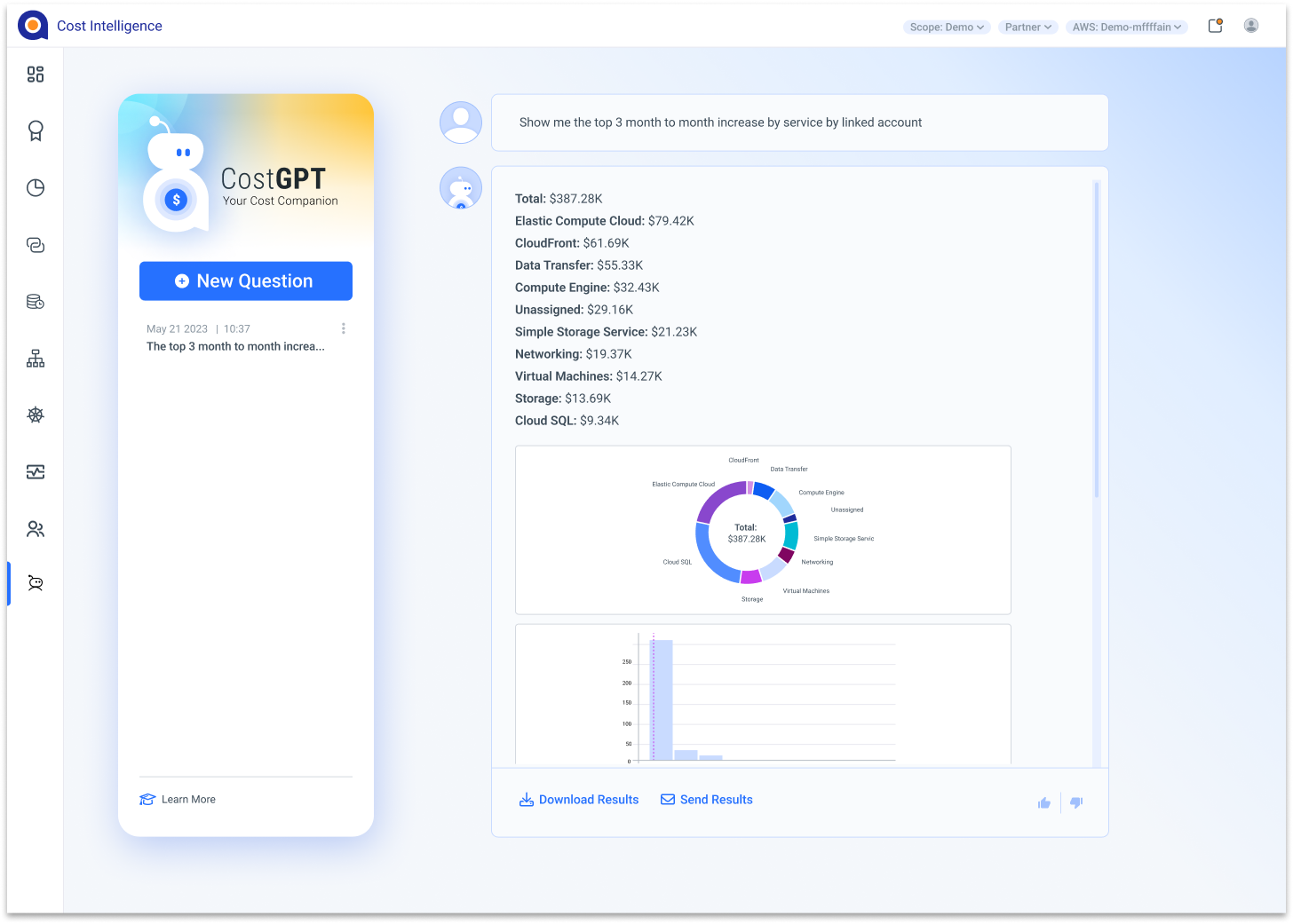Click the CostGPT robot mascot image

[176, 175]
